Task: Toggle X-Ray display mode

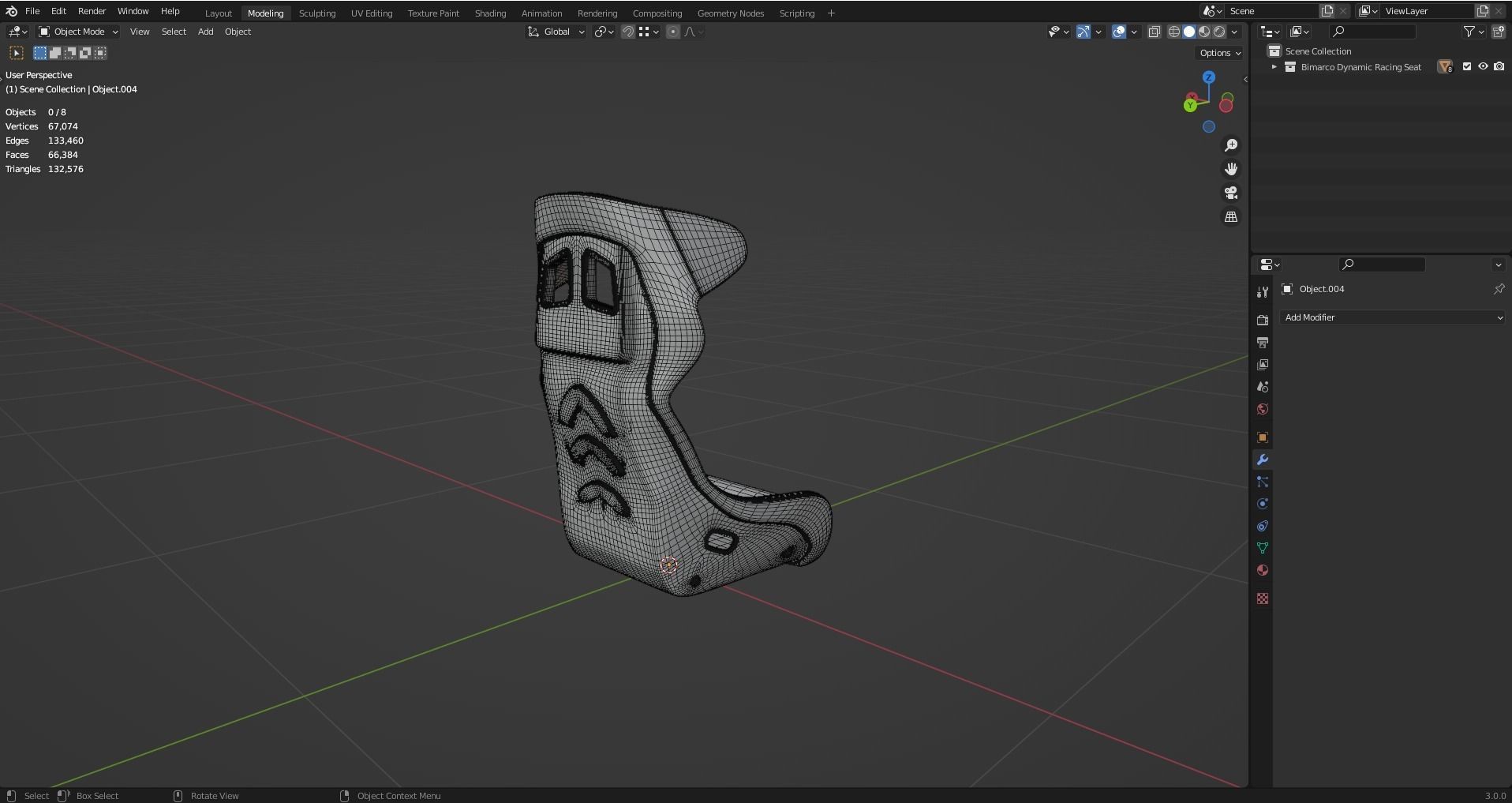Action: tap(1154, 32)
